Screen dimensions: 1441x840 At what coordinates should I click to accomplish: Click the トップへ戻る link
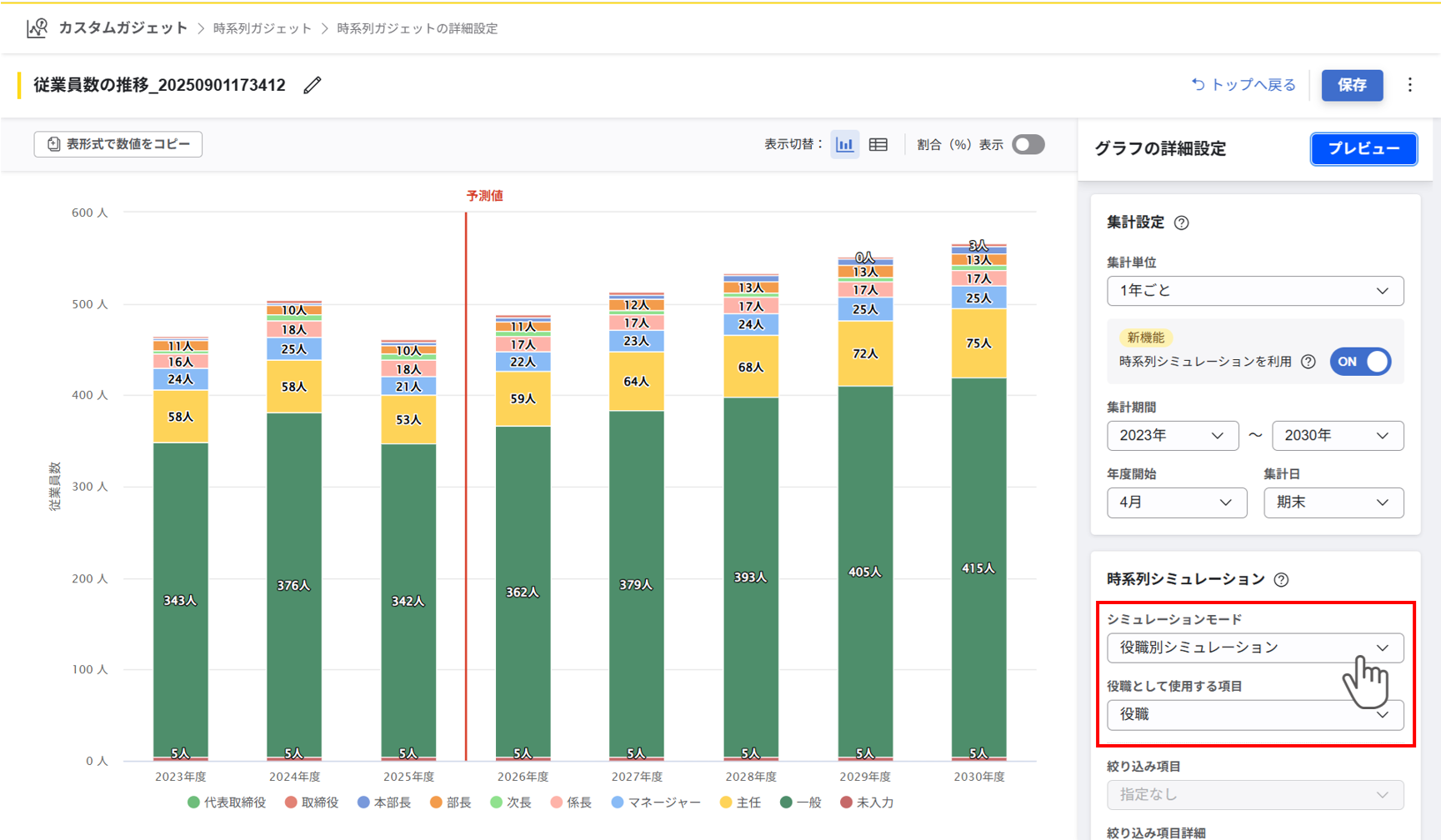1243,85
